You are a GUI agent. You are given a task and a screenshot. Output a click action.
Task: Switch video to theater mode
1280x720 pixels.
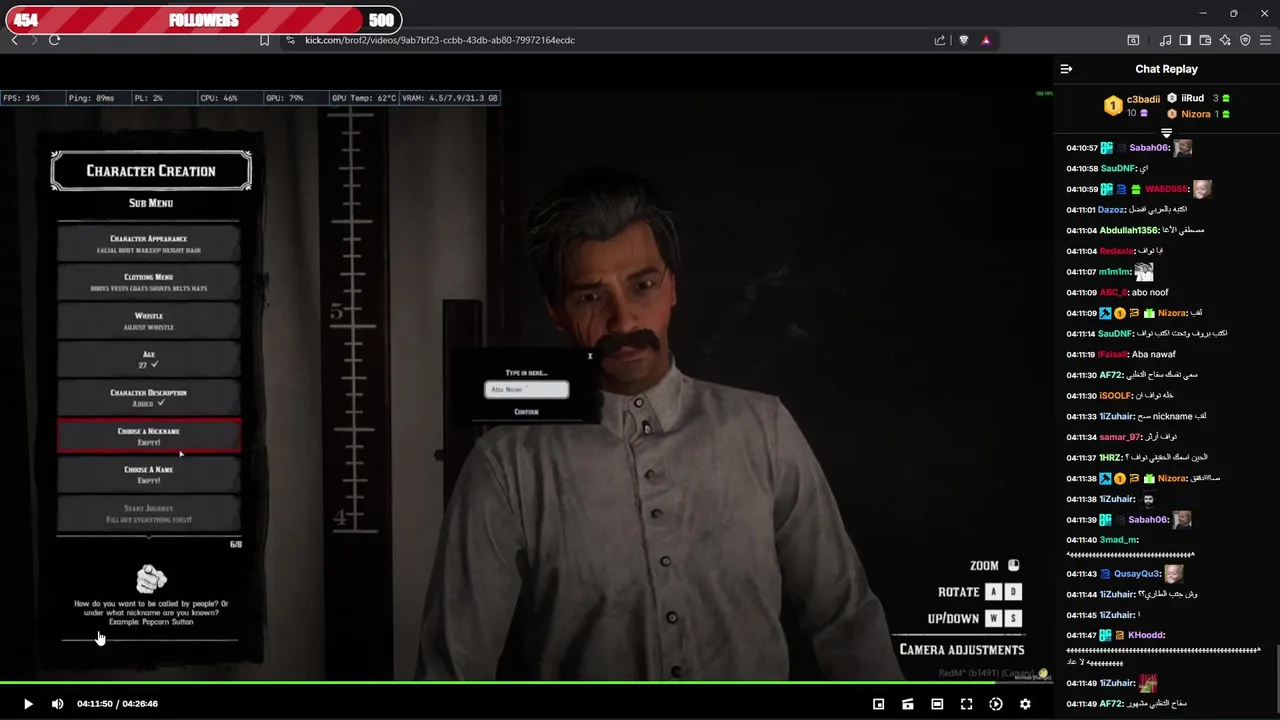(937, 704)
